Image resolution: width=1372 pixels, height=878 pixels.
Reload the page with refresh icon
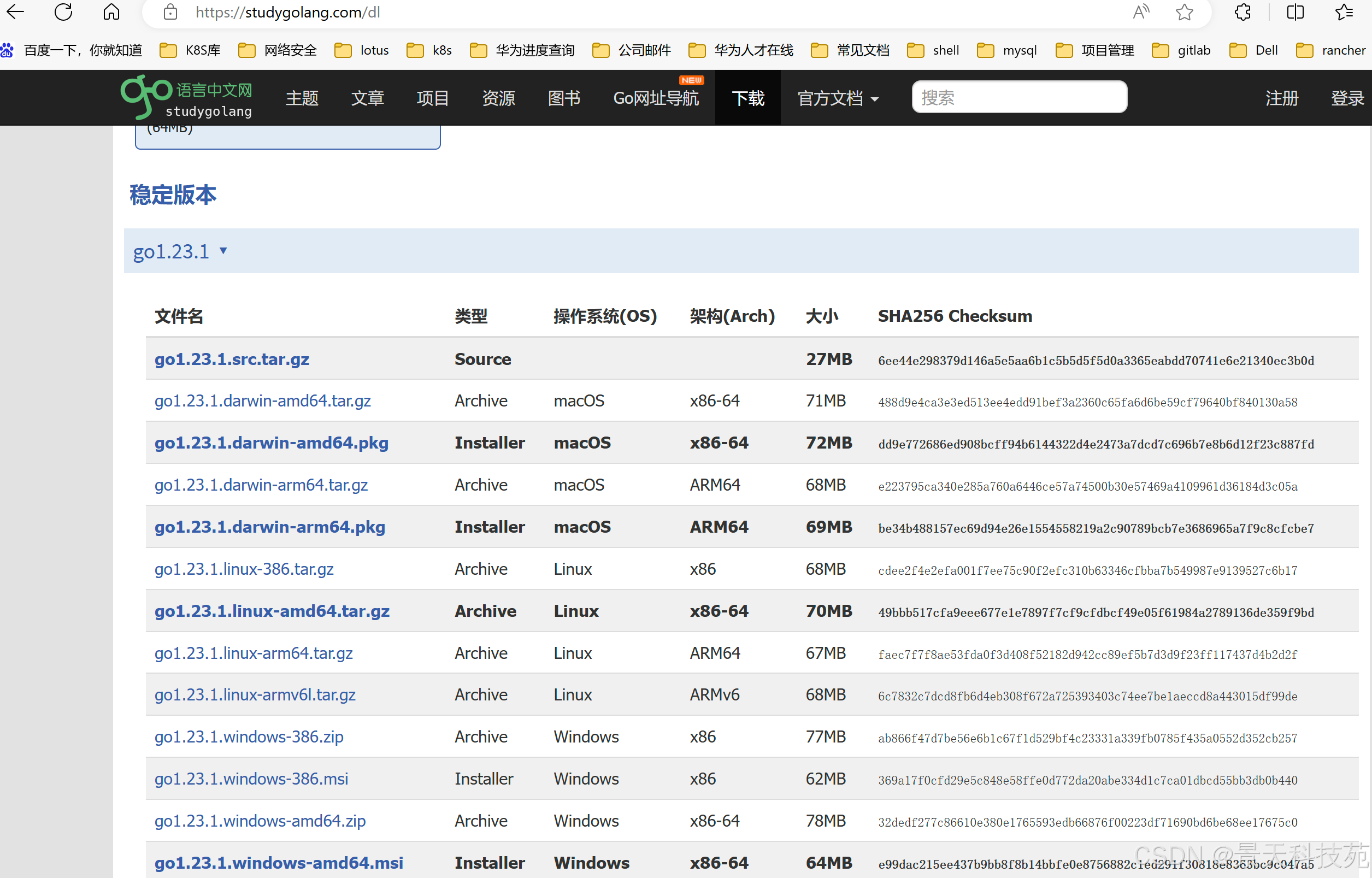click(63, 12)
